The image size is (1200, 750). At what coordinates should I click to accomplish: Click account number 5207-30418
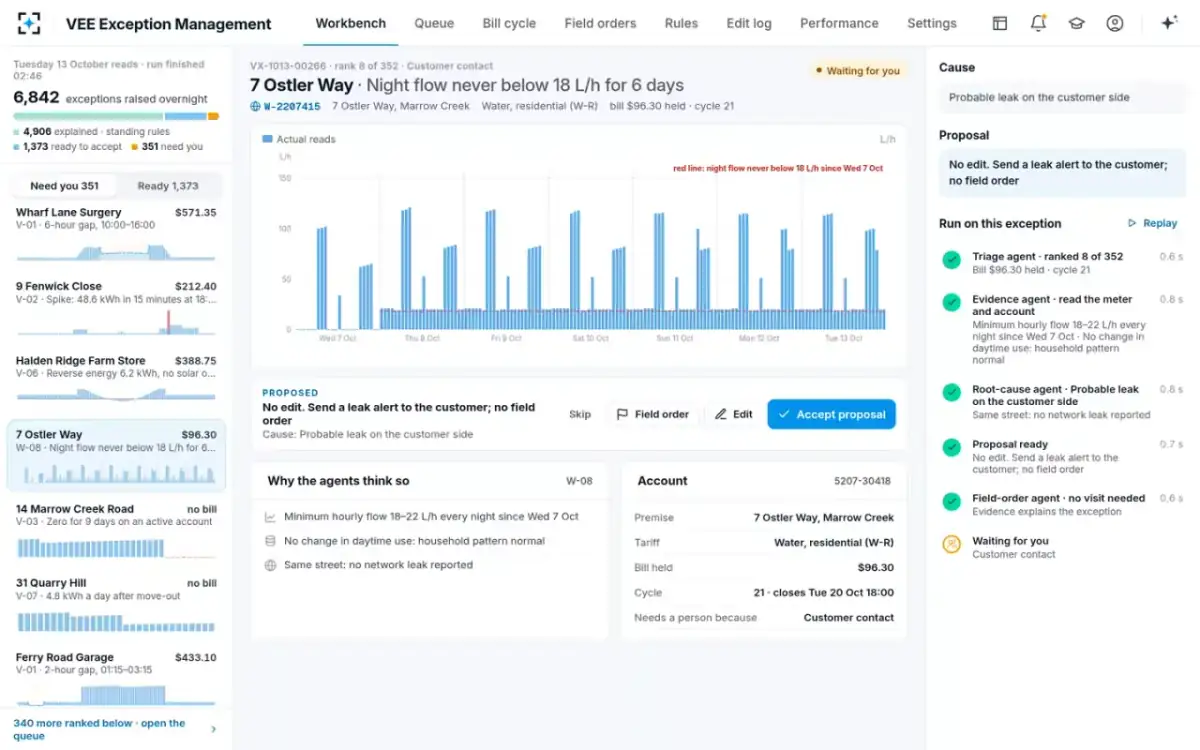[x=862, y=481]
